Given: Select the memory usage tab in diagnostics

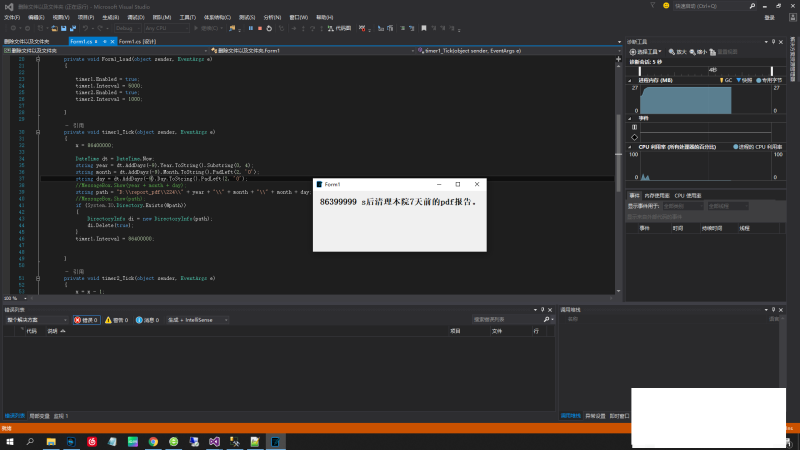Looking at the screenshot, I should coord(657,196).
